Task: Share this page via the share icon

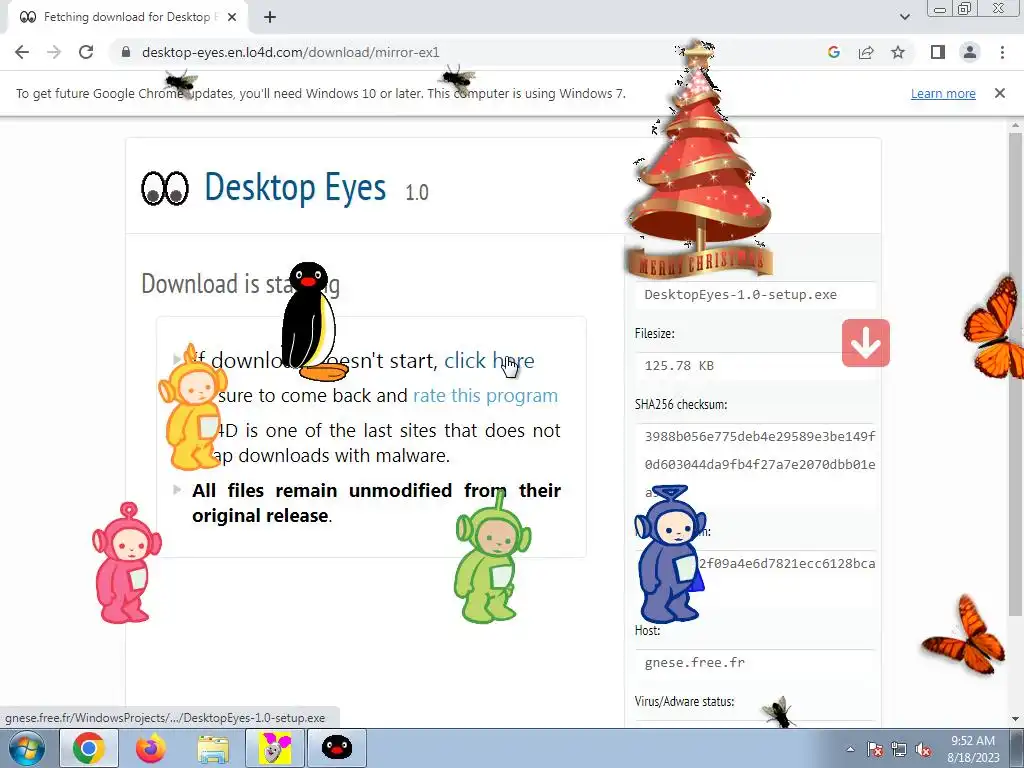Action: point(866,52)
